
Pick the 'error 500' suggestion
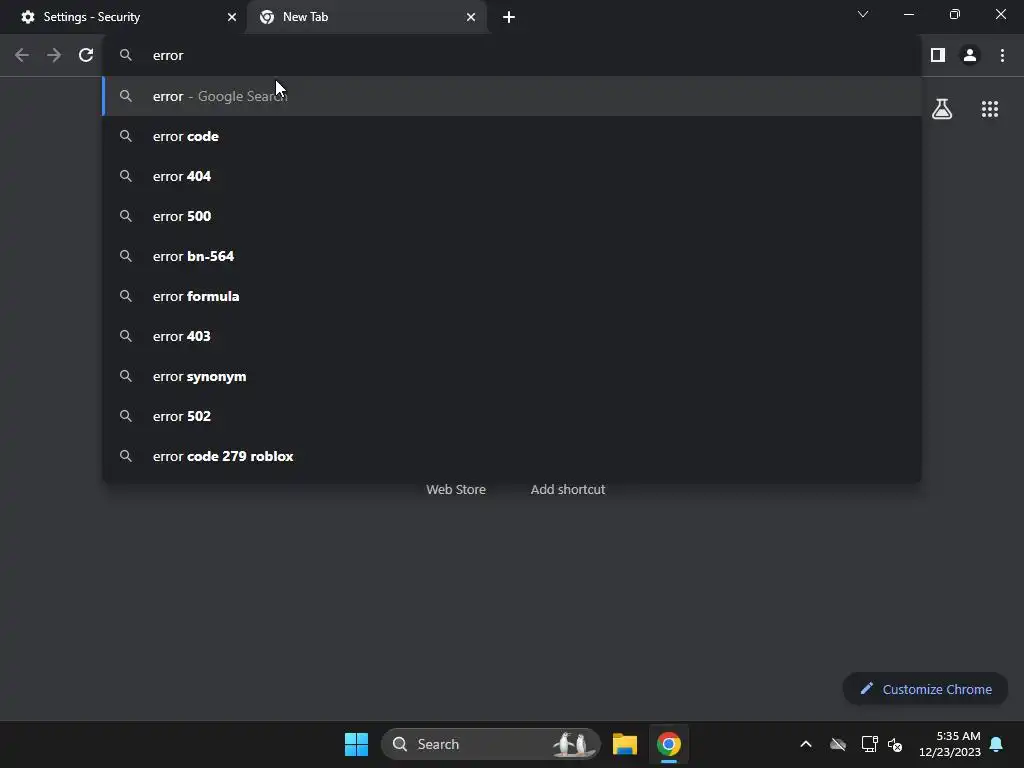click(512, 216)
